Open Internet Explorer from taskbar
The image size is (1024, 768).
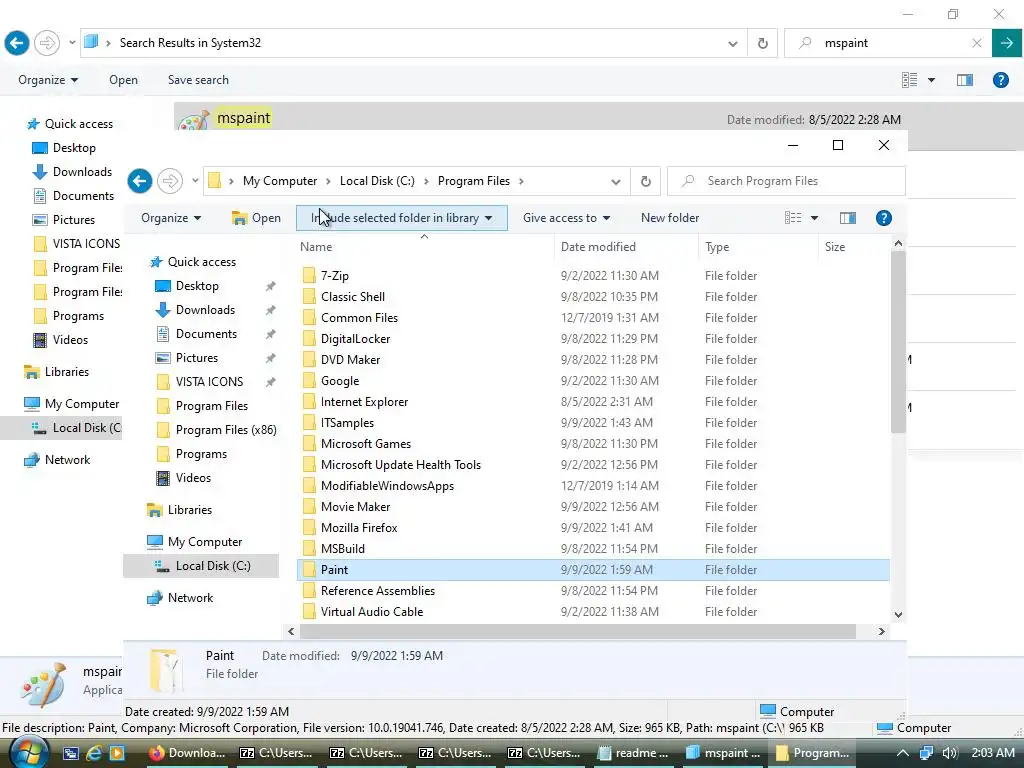(93, 753)
